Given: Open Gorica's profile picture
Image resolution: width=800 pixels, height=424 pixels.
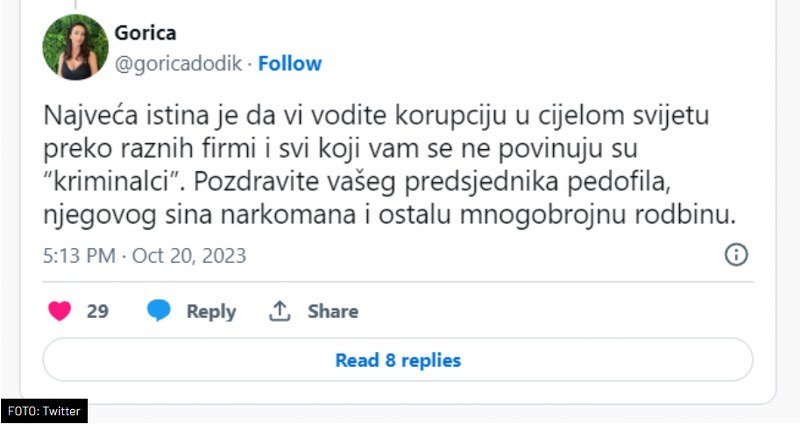Looking at the screenshot, I should (x=75, y=47).
